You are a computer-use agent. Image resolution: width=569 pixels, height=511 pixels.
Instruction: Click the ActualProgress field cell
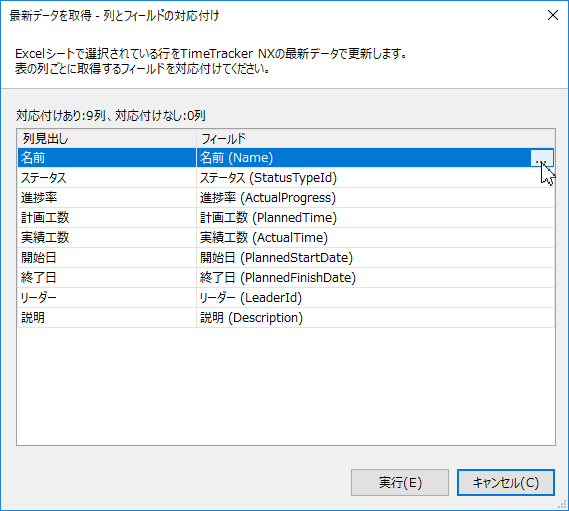[x=376, y=198]
